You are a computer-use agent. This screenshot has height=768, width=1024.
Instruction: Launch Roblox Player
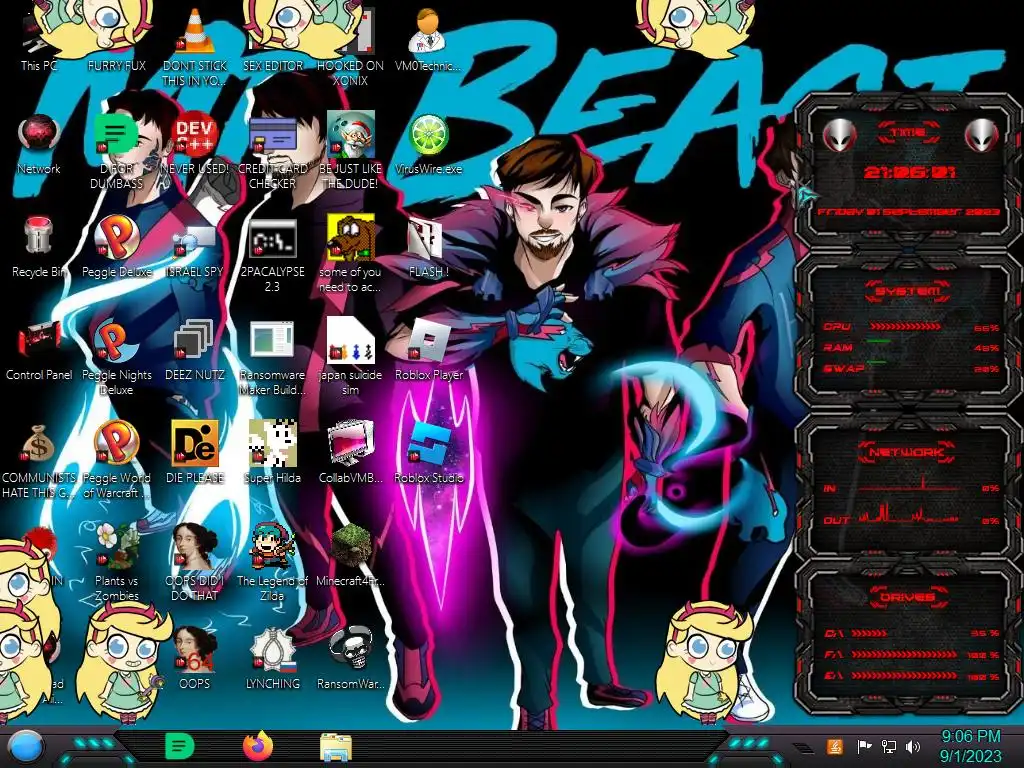tap(428, 351)
